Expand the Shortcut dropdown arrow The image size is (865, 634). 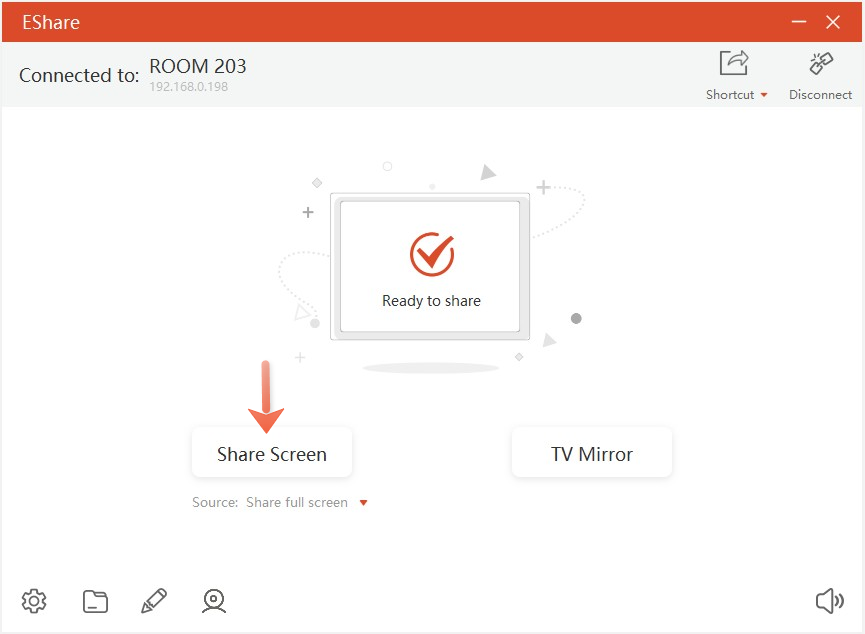click(x=764, y=95)
